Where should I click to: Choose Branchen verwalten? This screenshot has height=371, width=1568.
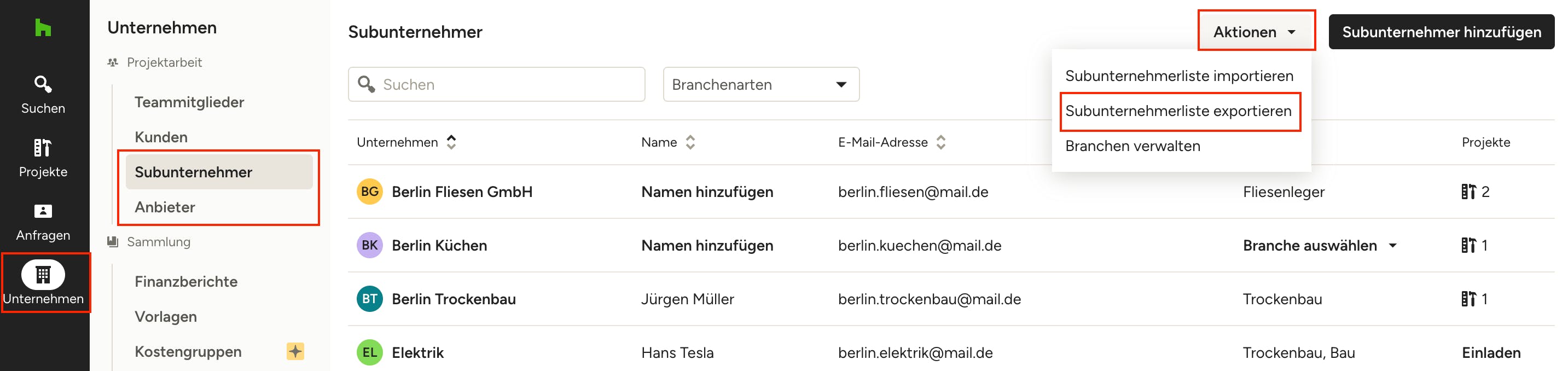pos(1133,146)
